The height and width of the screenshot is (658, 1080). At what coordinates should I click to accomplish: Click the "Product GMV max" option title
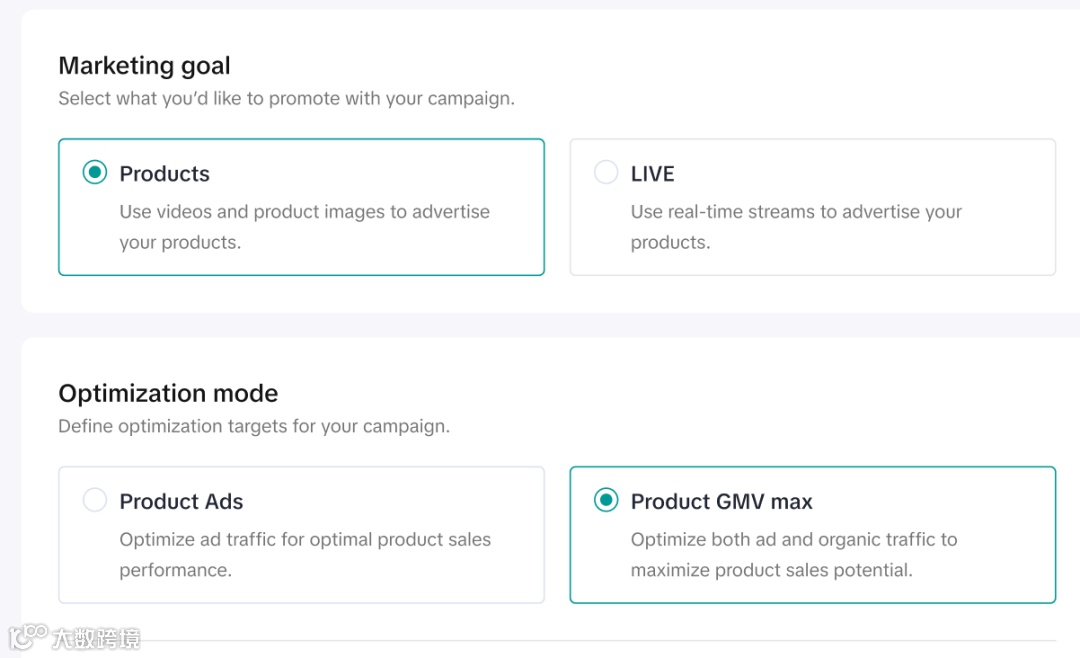click(x=721, y=502)
